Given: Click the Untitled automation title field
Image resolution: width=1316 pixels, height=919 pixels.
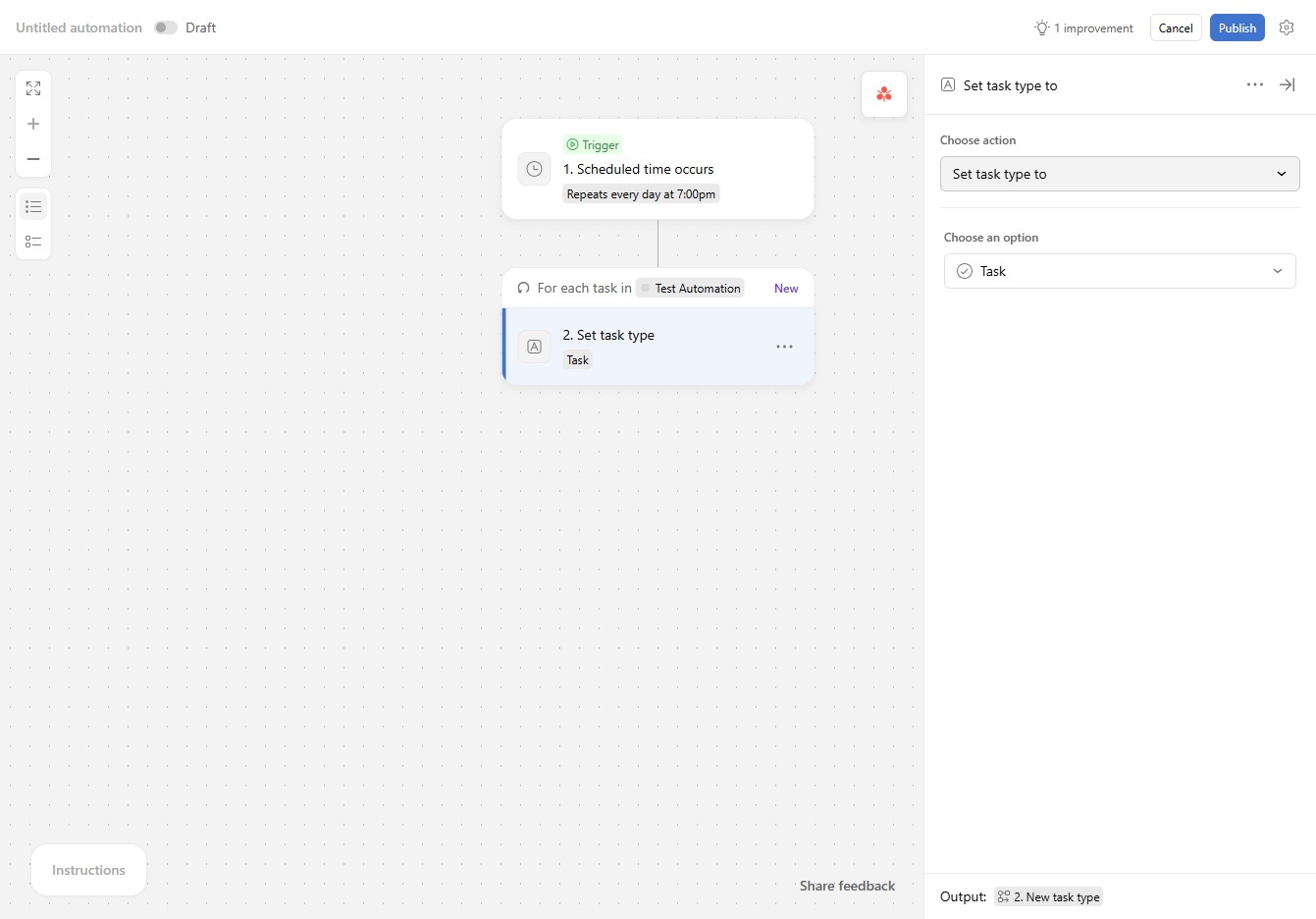Looking at the screenshot, I should (79, 27).
